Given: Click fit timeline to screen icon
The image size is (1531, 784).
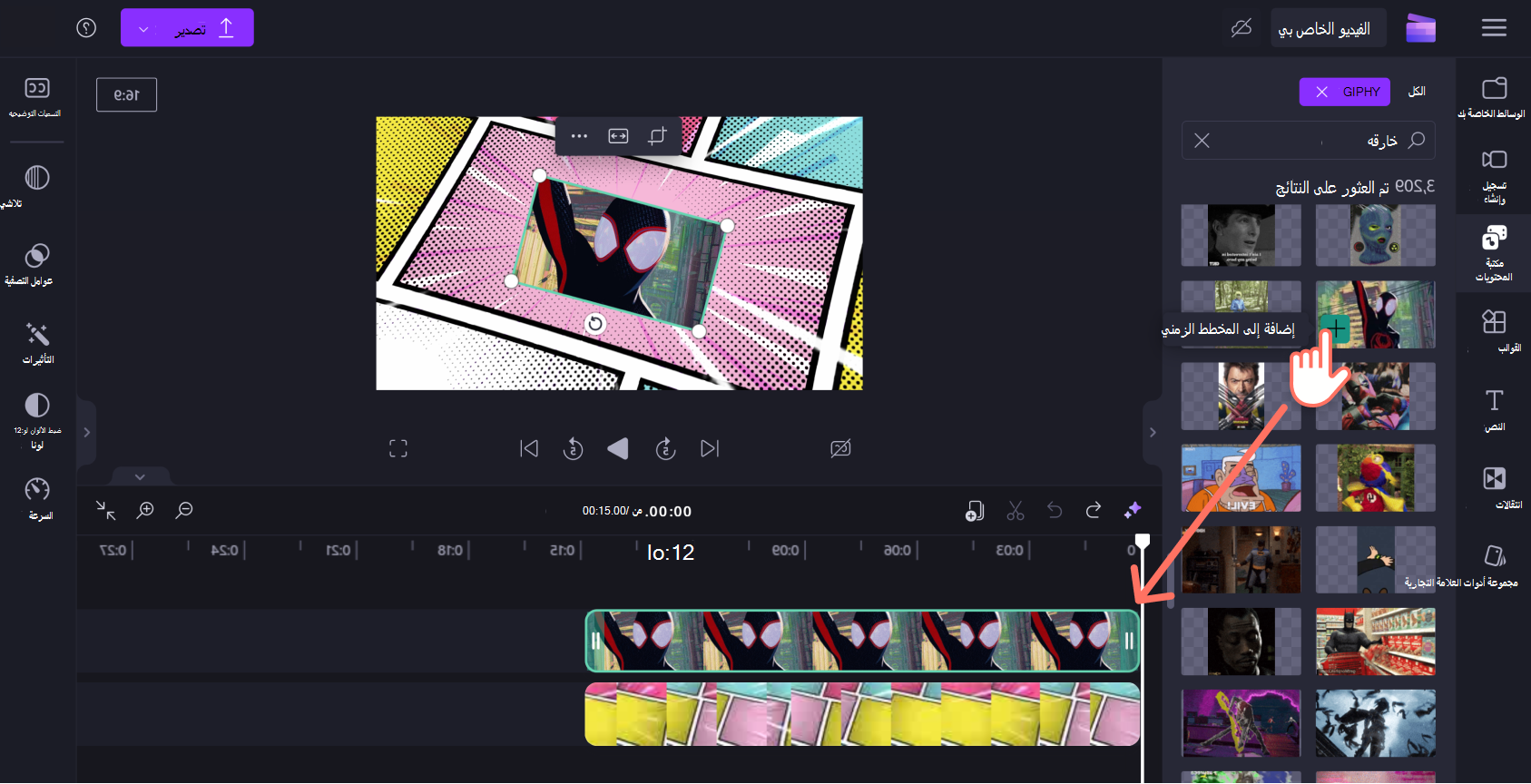Looking at the screenshot, I should 106,511.
